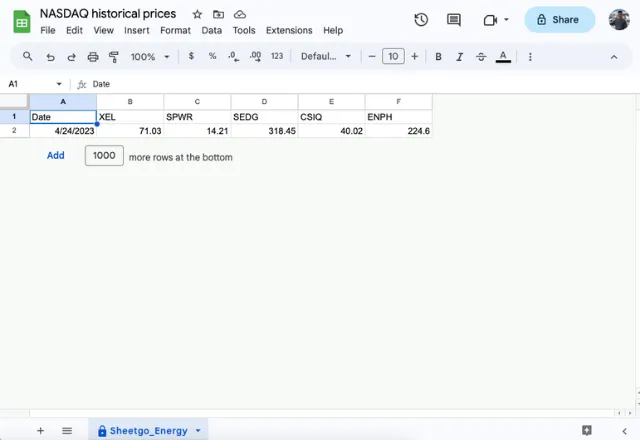Redo the last action
640x440 pixels.
(x=71, y=57)
